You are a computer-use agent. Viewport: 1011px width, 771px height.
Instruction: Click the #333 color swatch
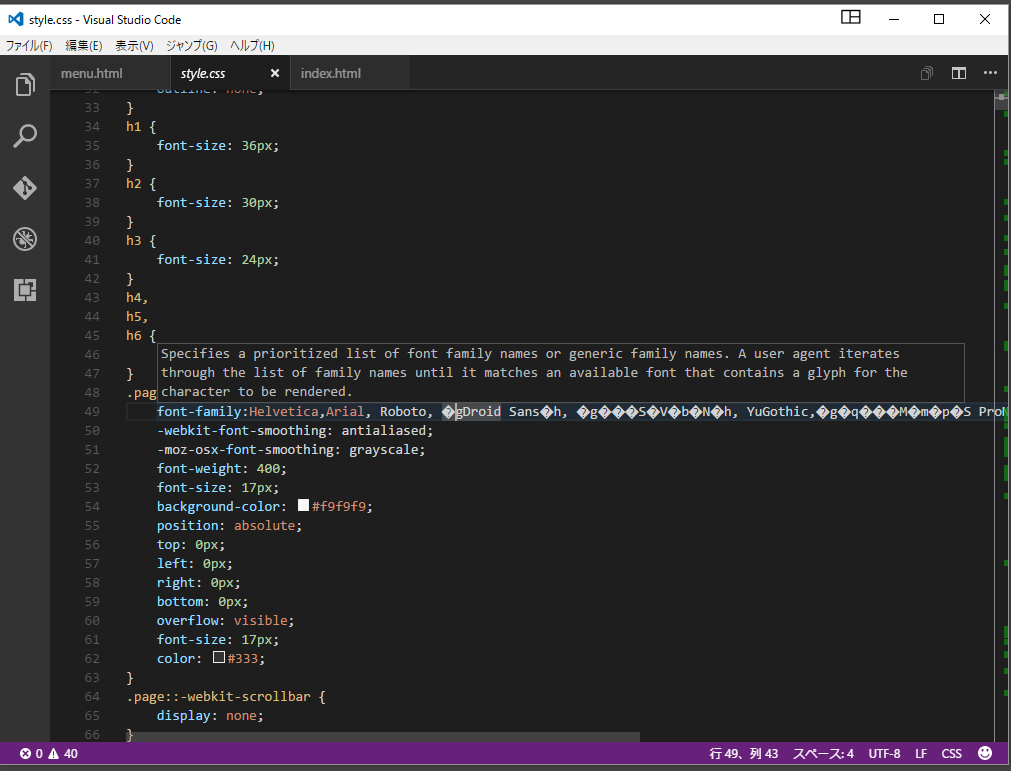[x=219, y=657]
